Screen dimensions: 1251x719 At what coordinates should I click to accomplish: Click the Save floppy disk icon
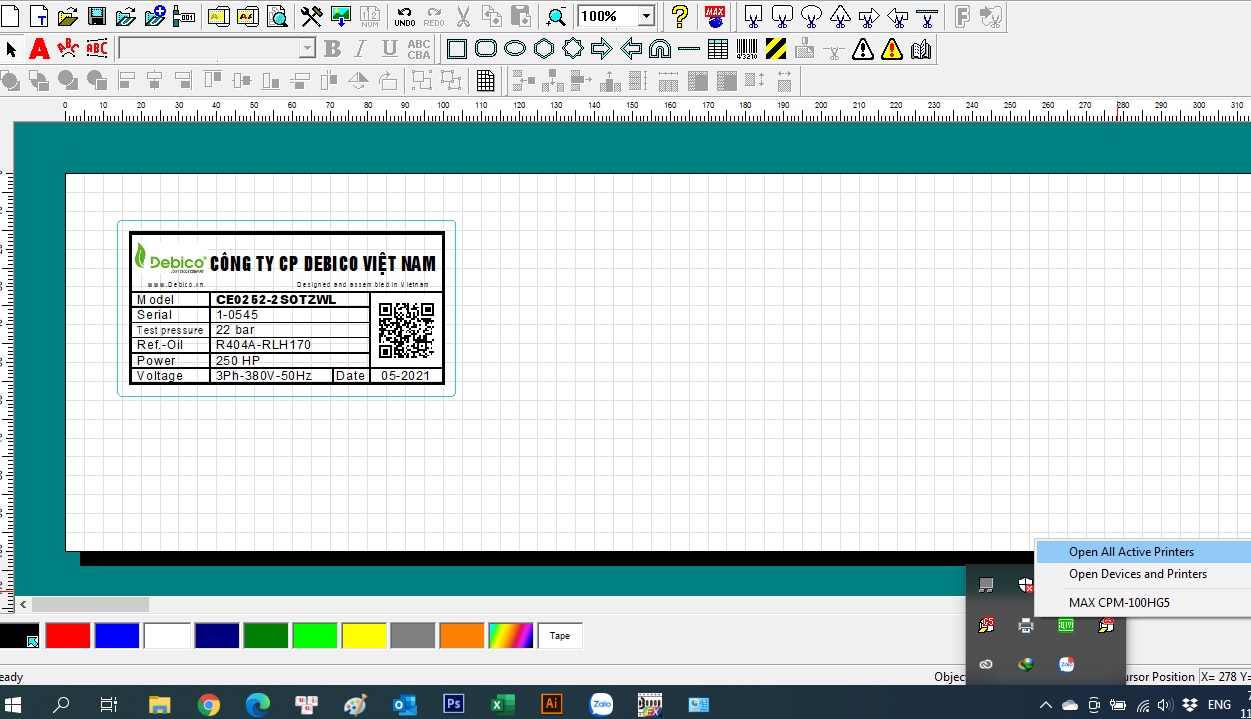97,16
